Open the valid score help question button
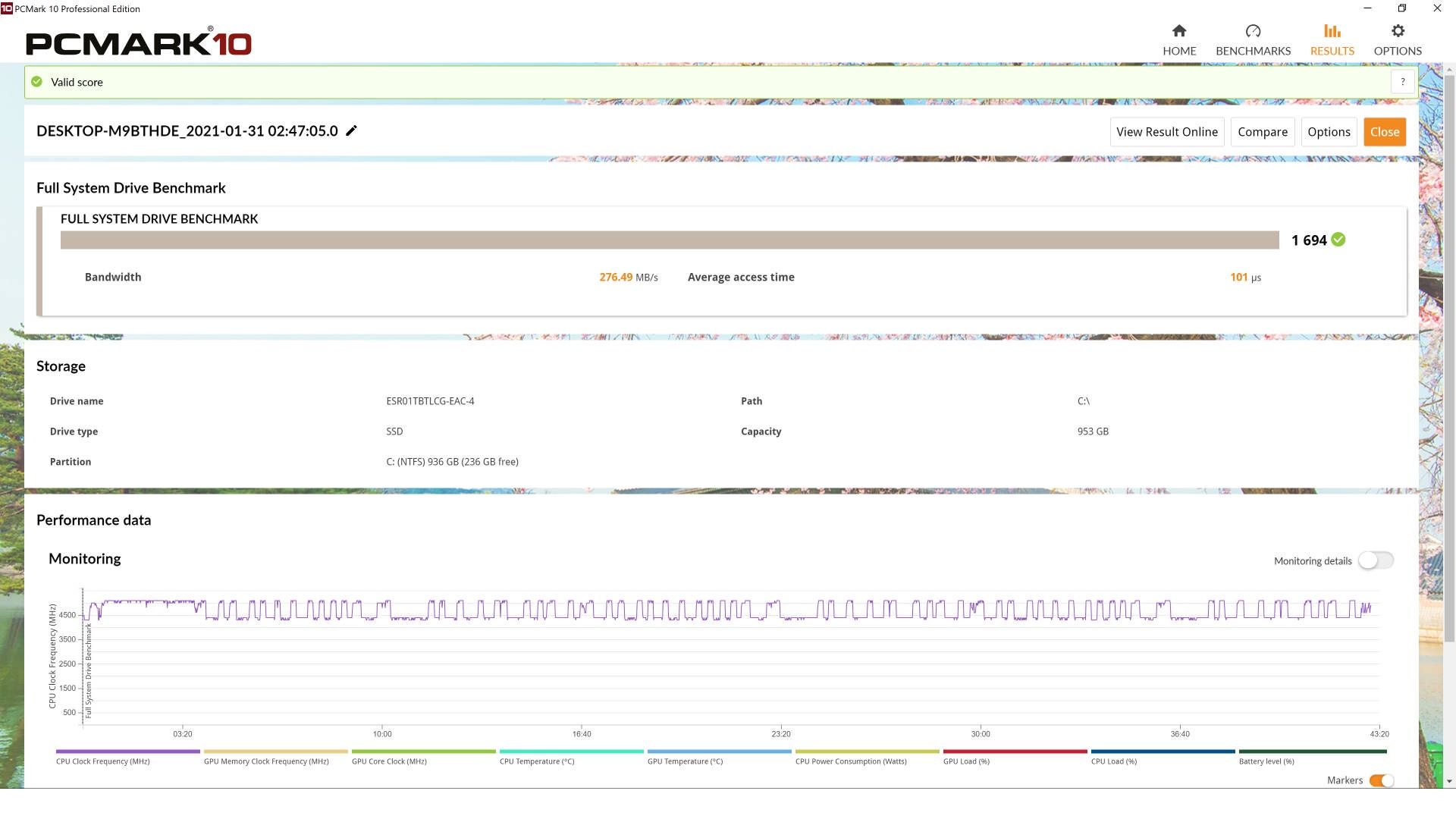Viewport: 1456px width, 819px height. click(x=1403, y=82)
